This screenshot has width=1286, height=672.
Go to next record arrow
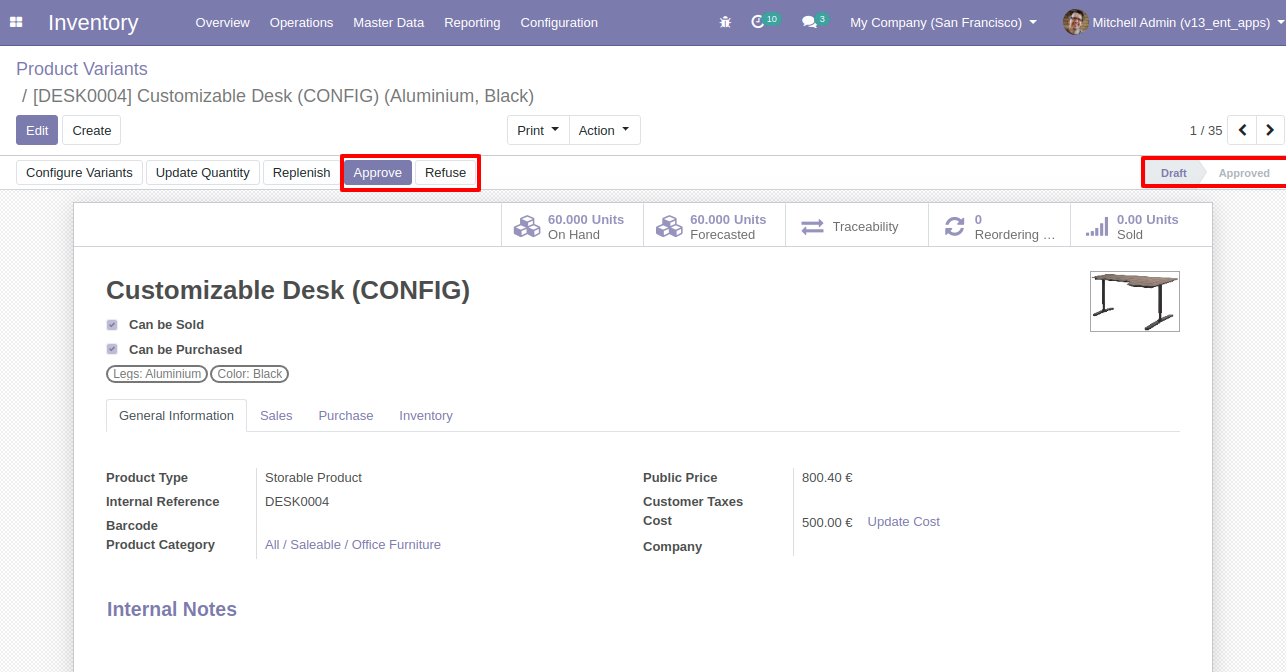(1270, 130)
